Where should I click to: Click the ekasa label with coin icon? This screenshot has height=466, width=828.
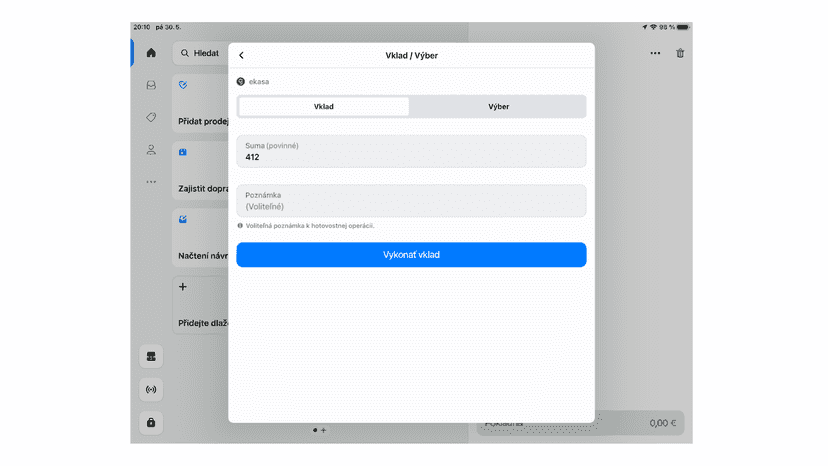click(x=253, y=81)
